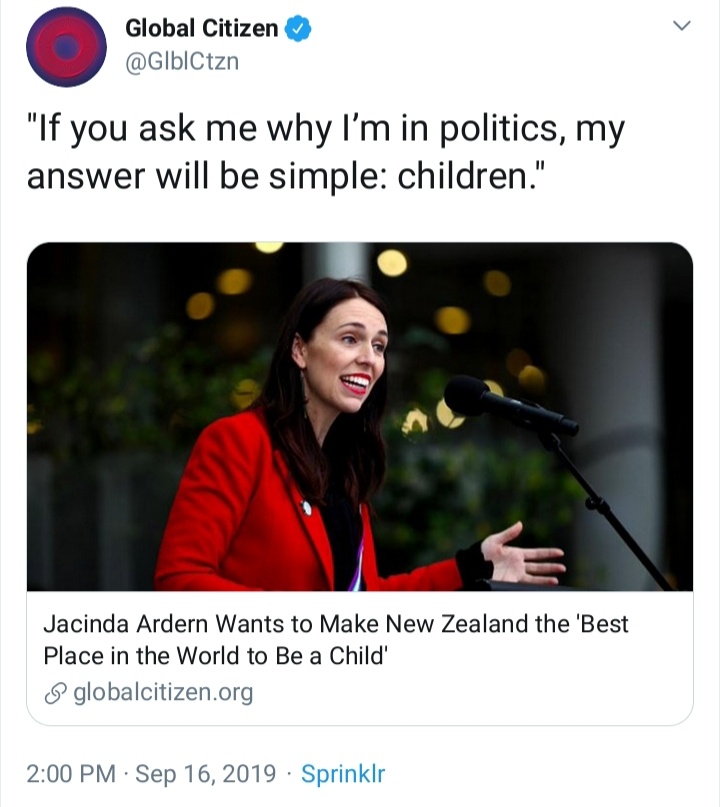
Task: Follow the globalcitizen.org domain link
Action: (163, 692)
